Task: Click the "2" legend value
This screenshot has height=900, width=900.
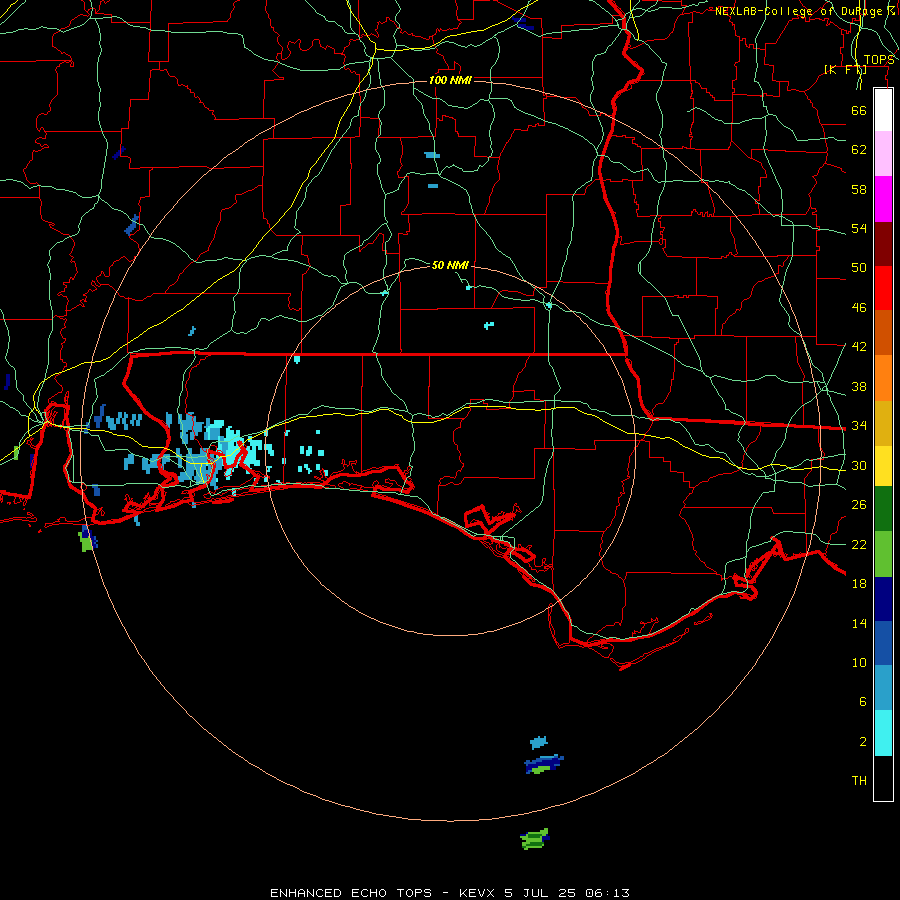Action: tap(863, 742)
